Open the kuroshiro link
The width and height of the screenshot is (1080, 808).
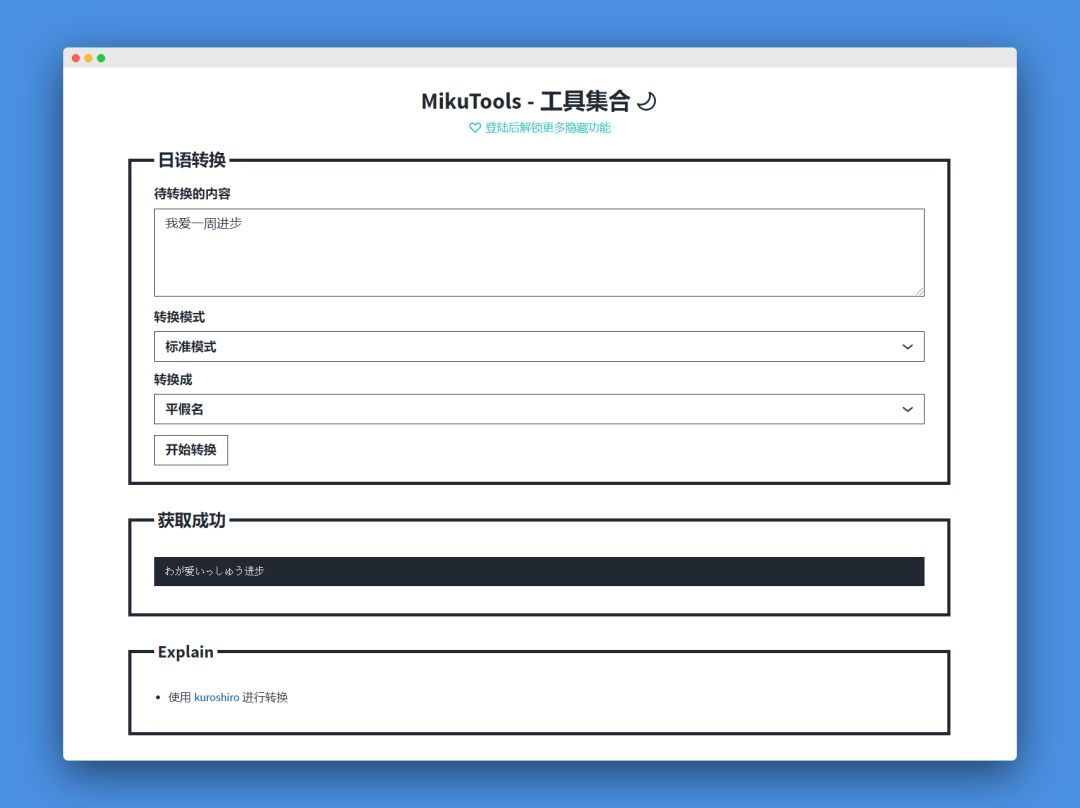point(216,697)
